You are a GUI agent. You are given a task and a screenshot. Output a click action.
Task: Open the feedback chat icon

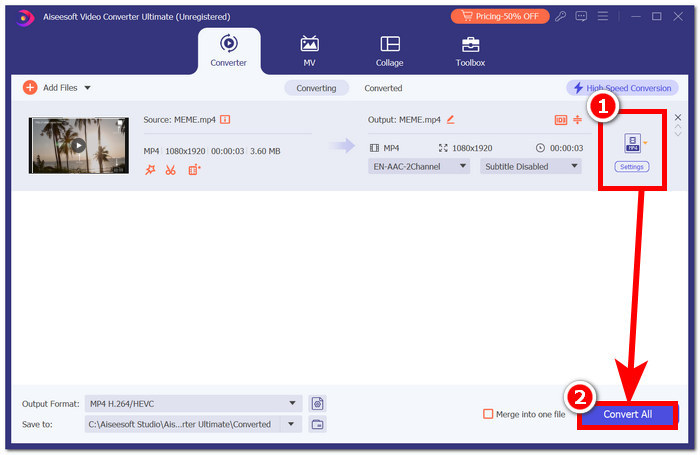(581, 17)
